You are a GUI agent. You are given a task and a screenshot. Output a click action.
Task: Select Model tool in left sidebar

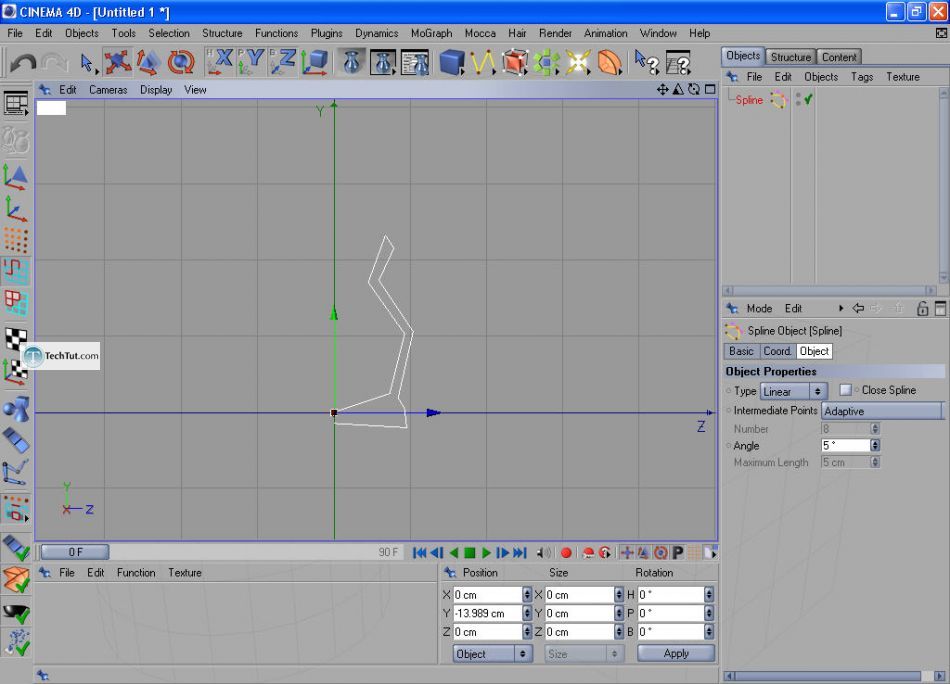(16, 177)
